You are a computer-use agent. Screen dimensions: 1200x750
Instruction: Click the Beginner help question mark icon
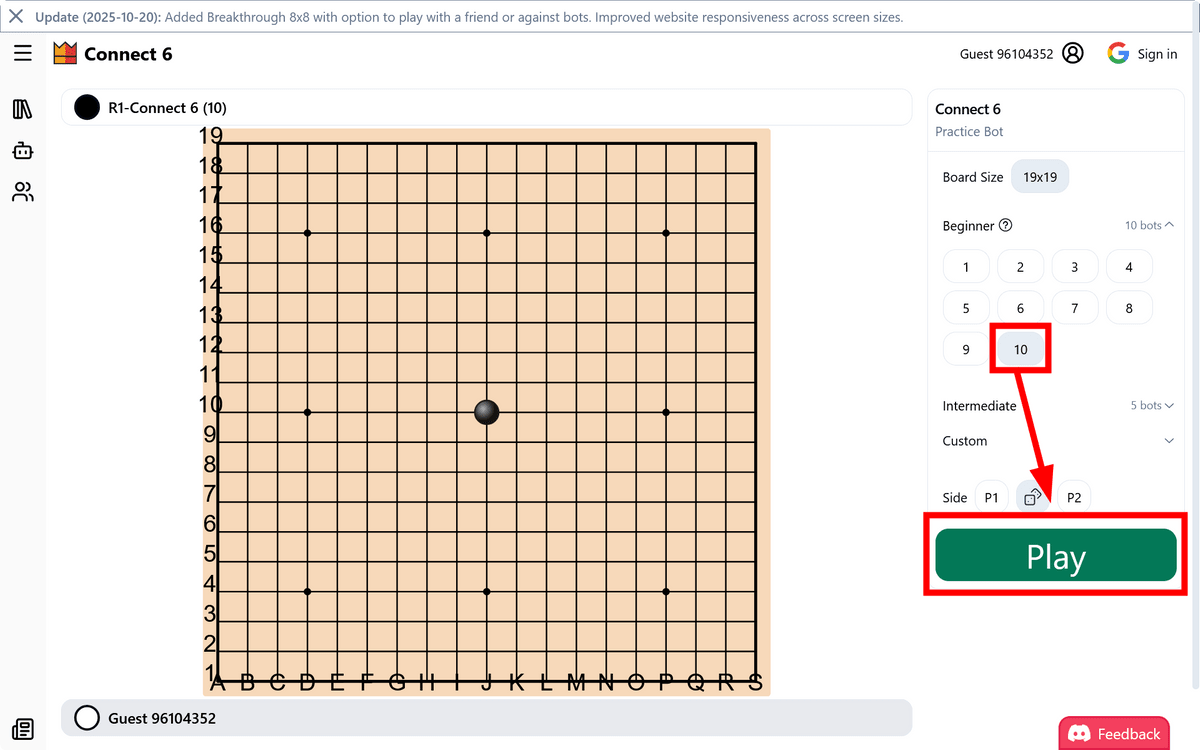click(1006, 226)
